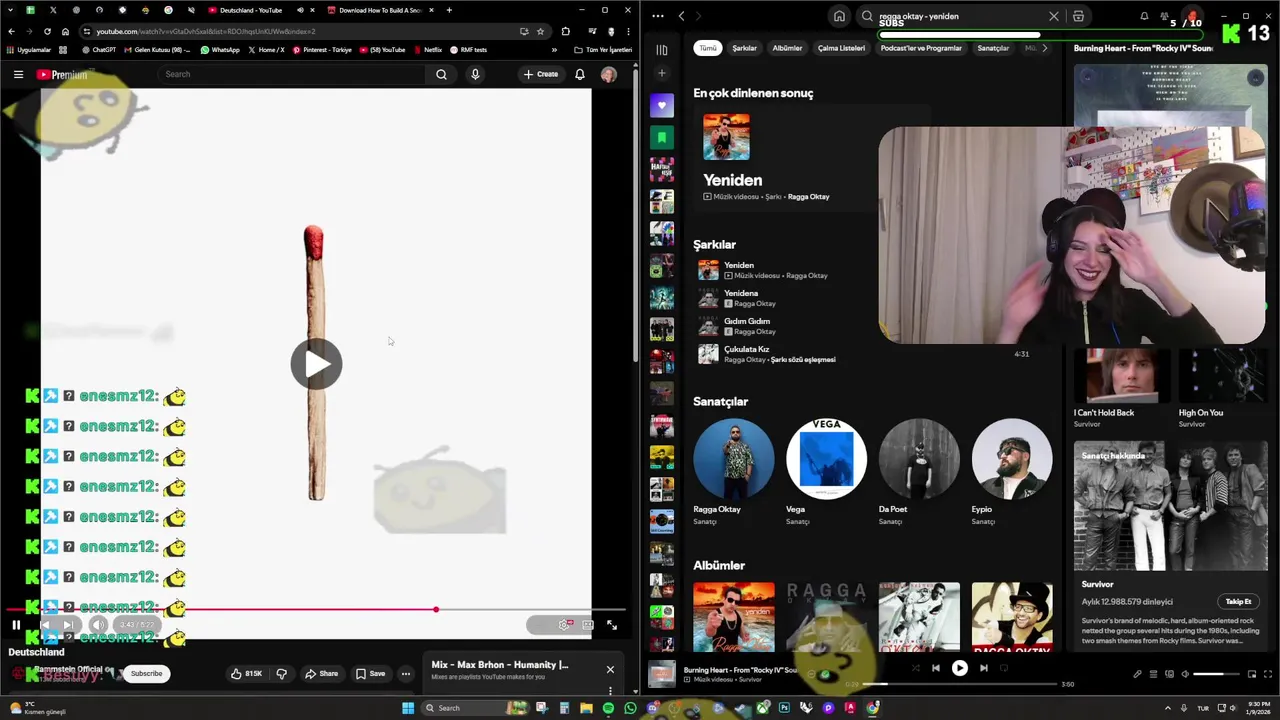Open the Spotify queue icon
Image resolution: width=1280 pixels, height=720 pixels.
point(1154,674)
